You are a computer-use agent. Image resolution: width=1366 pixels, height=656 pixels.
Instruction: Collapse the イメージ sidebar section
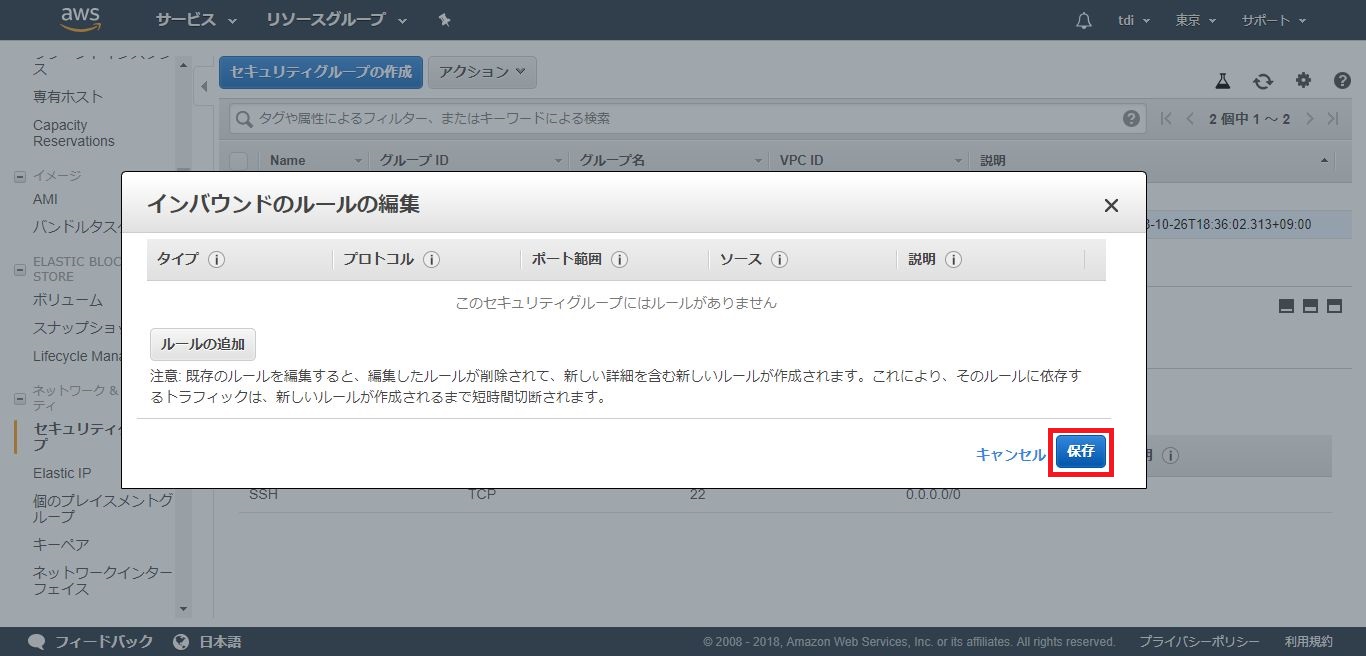tap(20, 176)
